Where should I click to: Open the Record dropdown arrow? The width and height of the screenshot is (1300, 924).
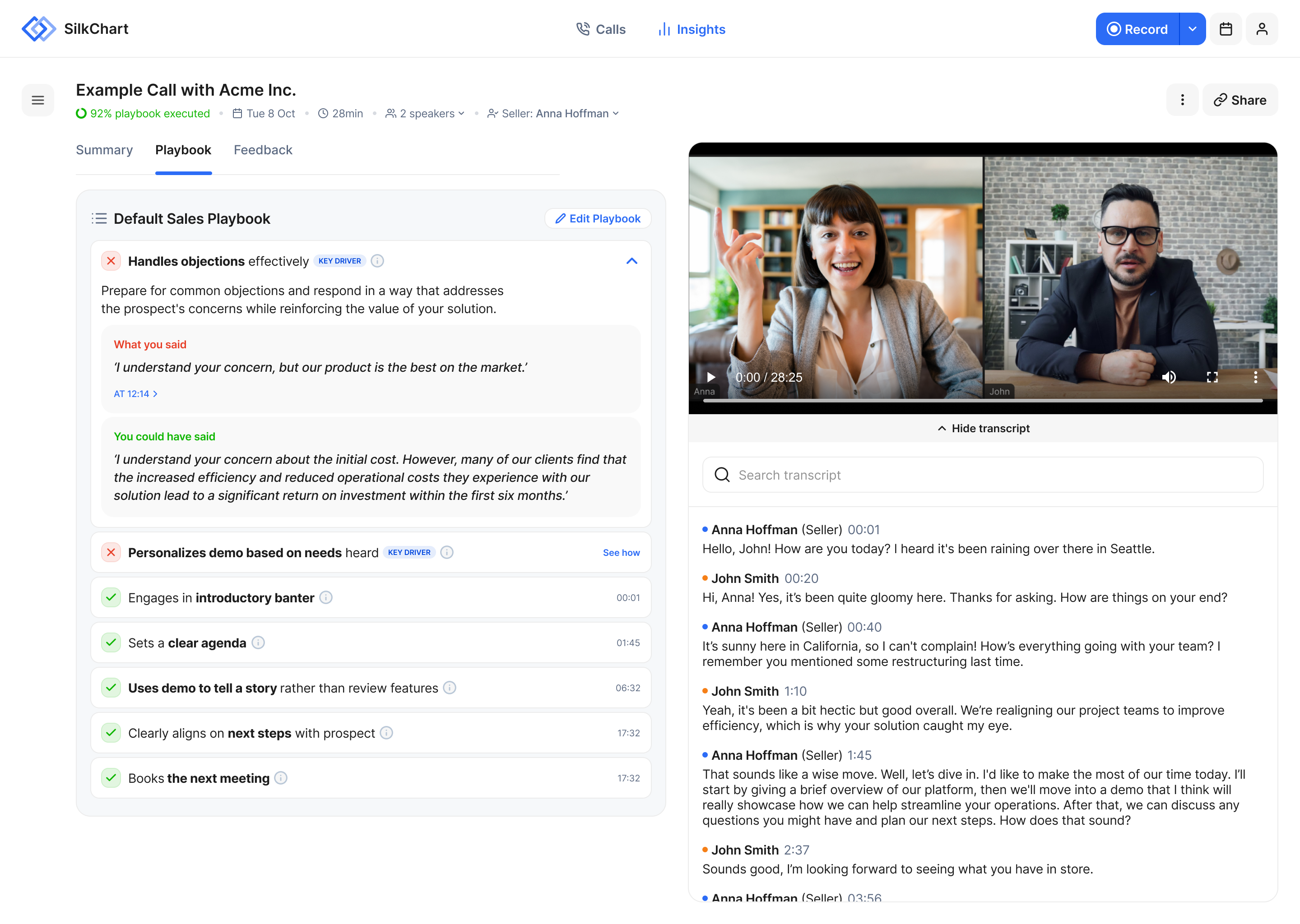(x=1192, y=29)
